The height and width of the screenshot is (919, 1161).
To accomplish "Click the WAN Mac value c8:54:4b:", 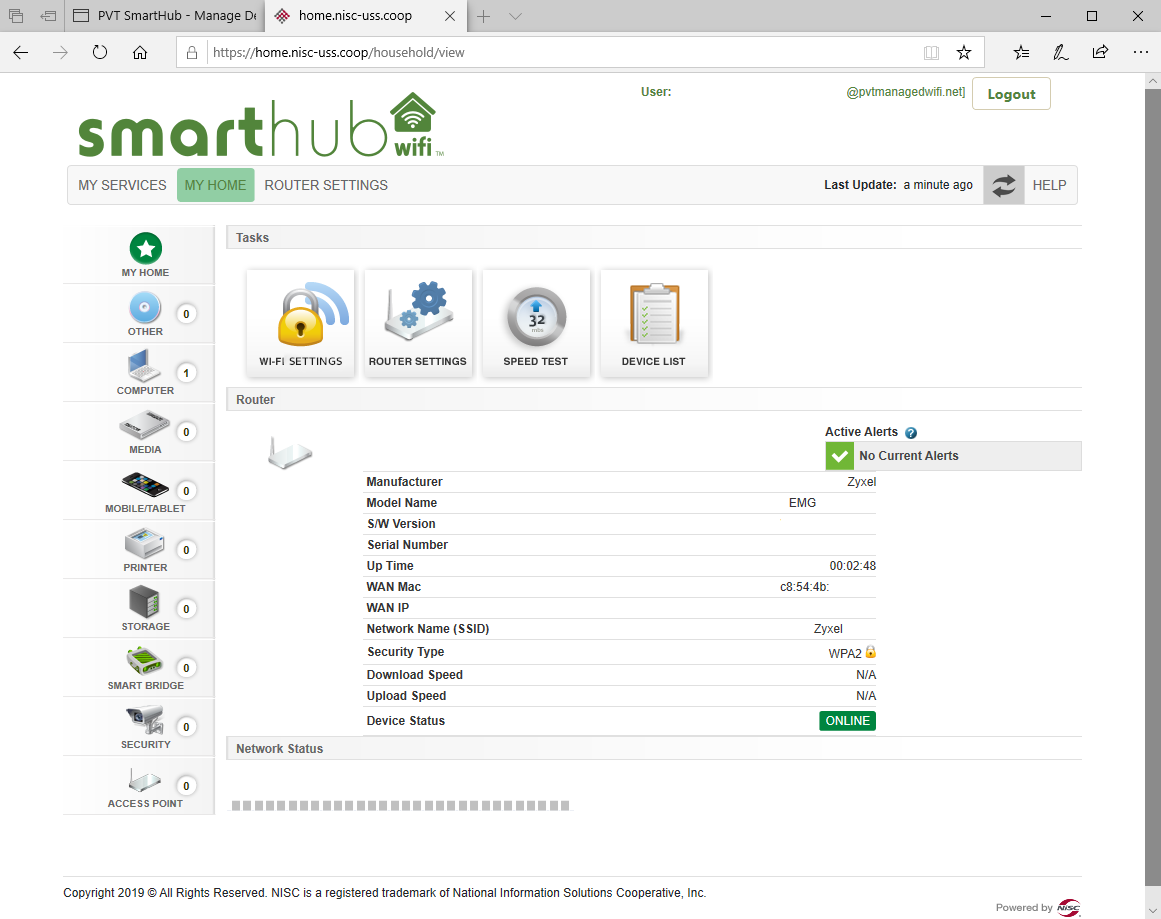I will (804, 587).
